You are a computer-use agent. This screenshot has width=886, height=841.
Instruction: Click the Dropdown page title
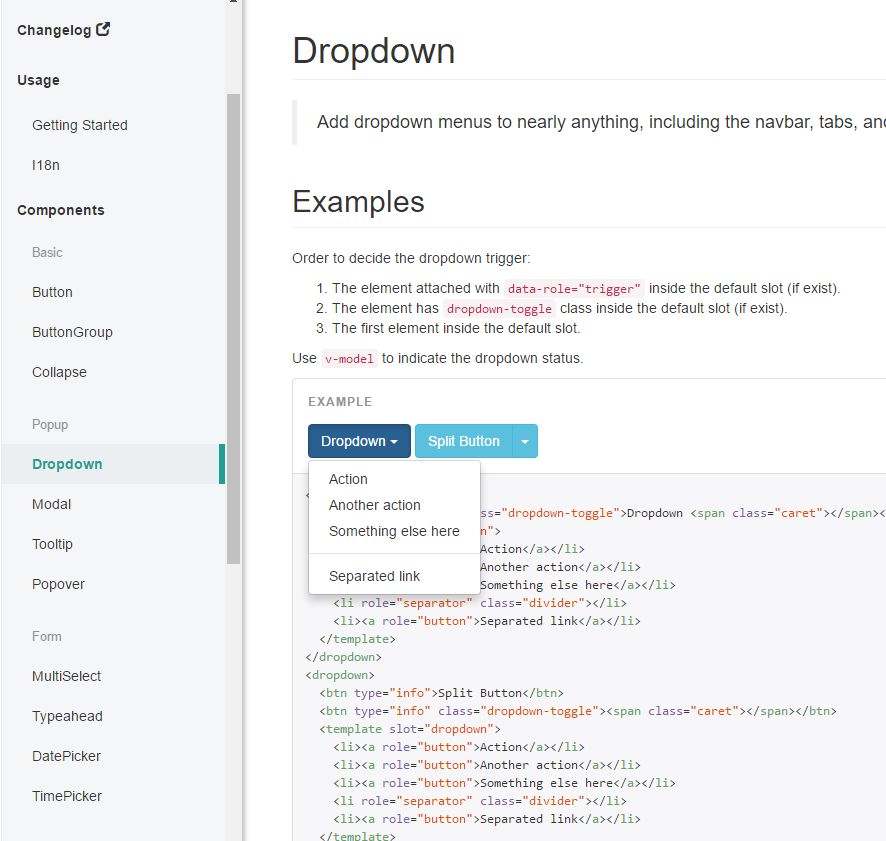click(x=373, y=51)
